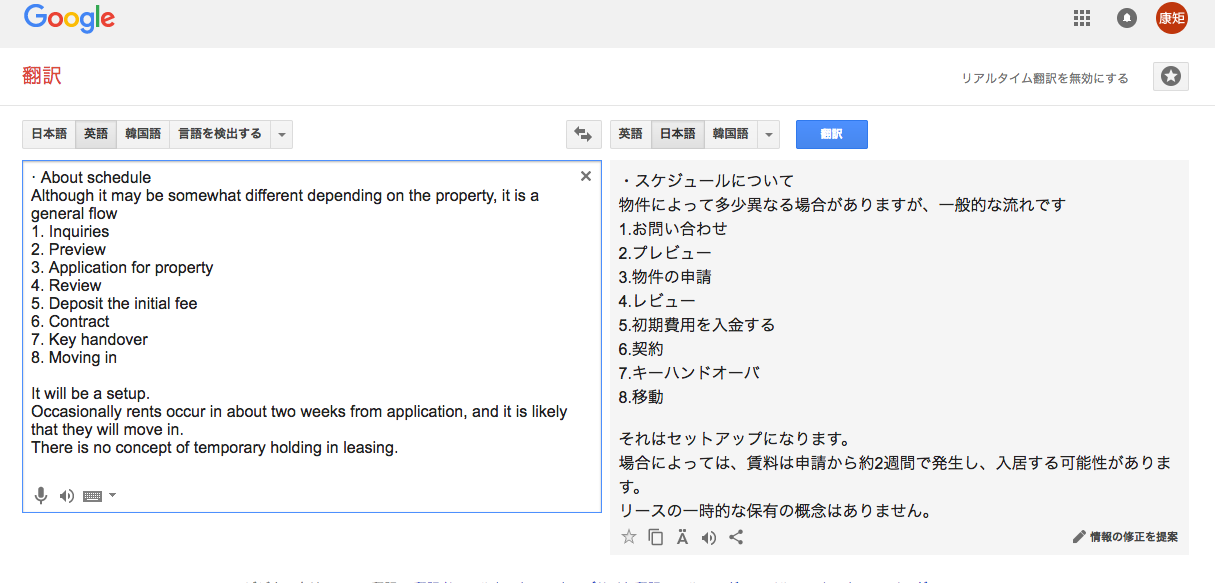1215x583 pixels.
Task: Click リアルタイム翻訳を無効にする link
Action: [x=1045, y=78]
